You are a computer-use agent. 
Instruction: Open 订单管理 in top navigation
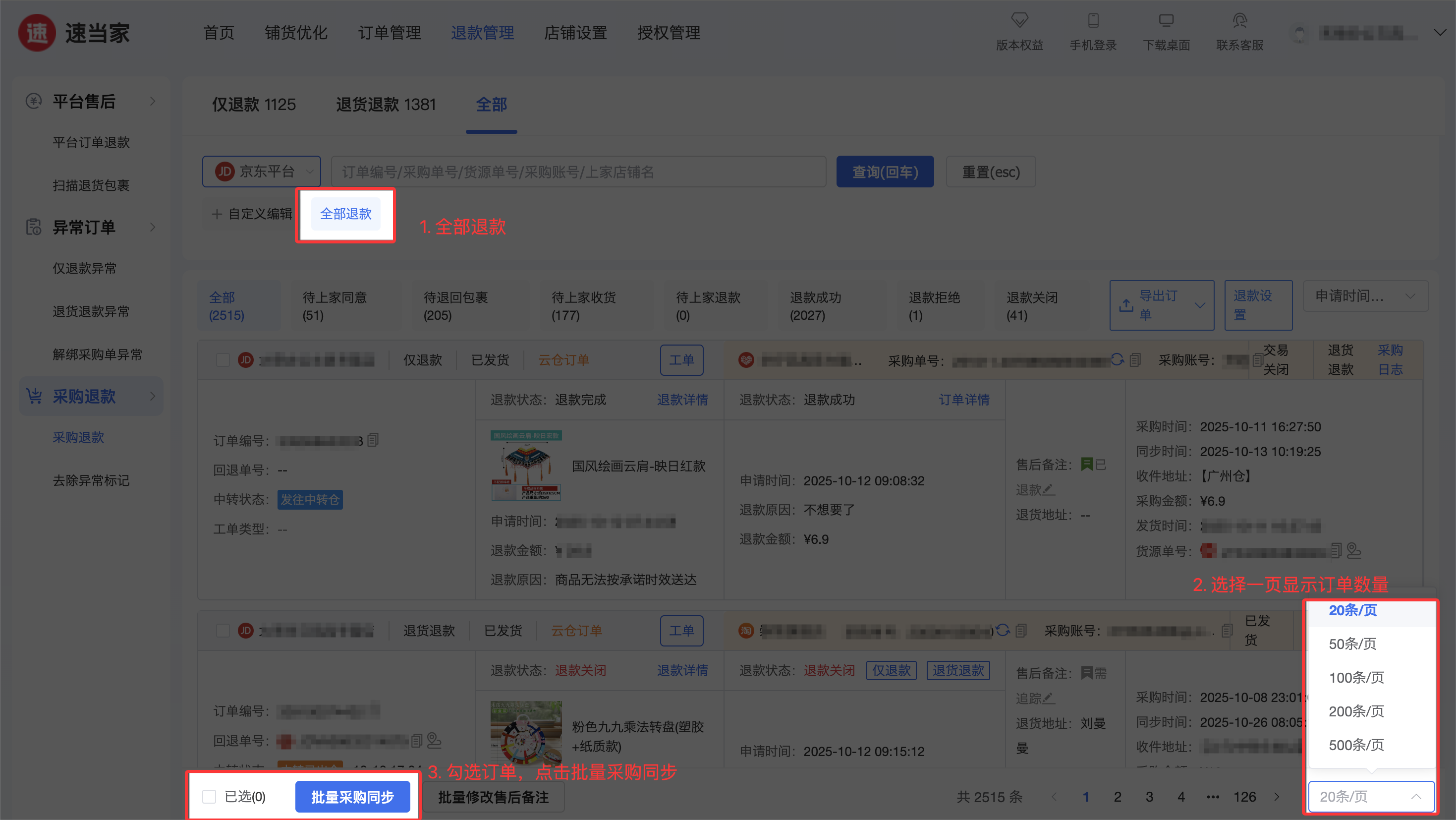[389, 33]
